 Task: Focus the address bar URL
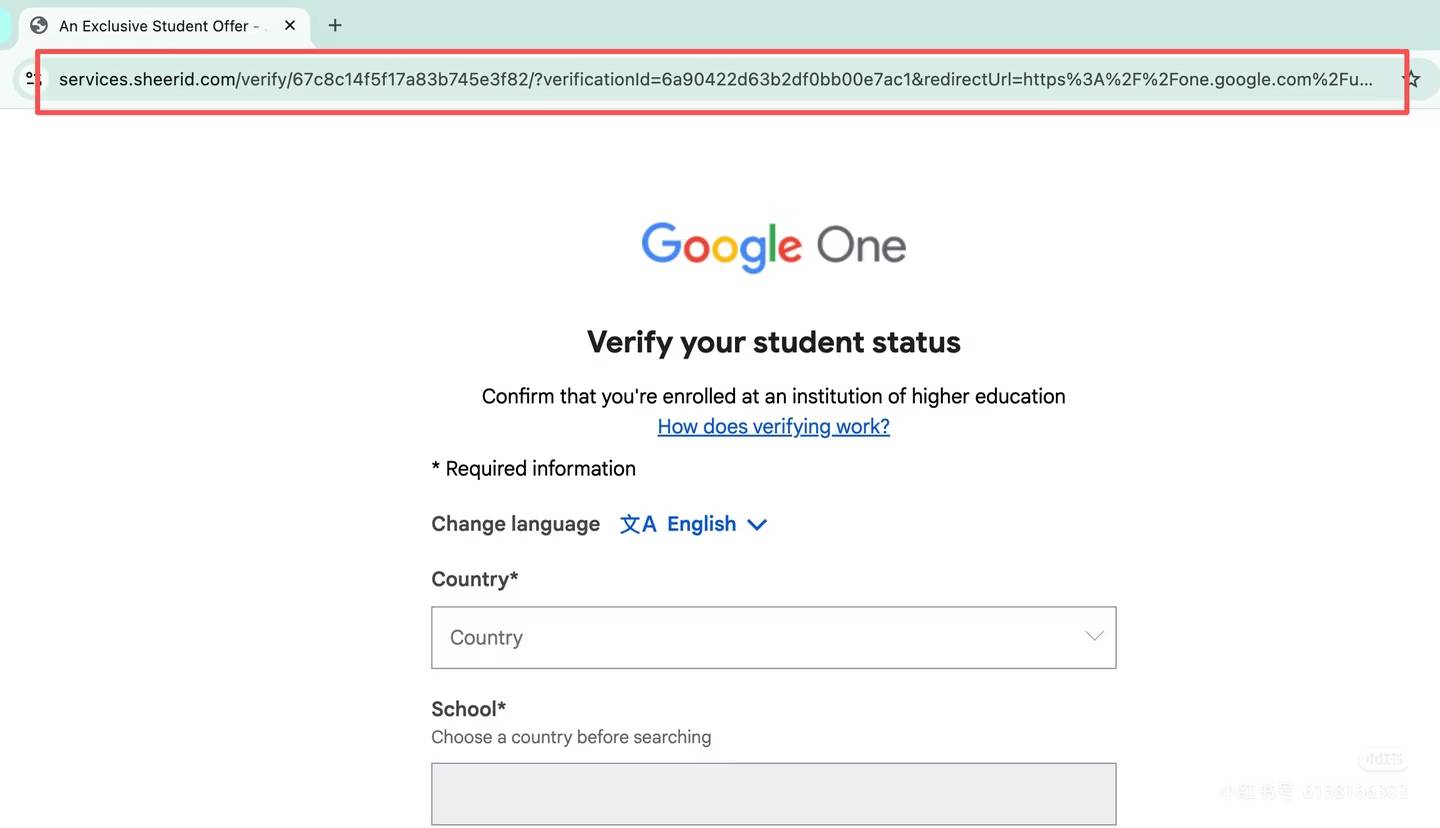(715, 79)
